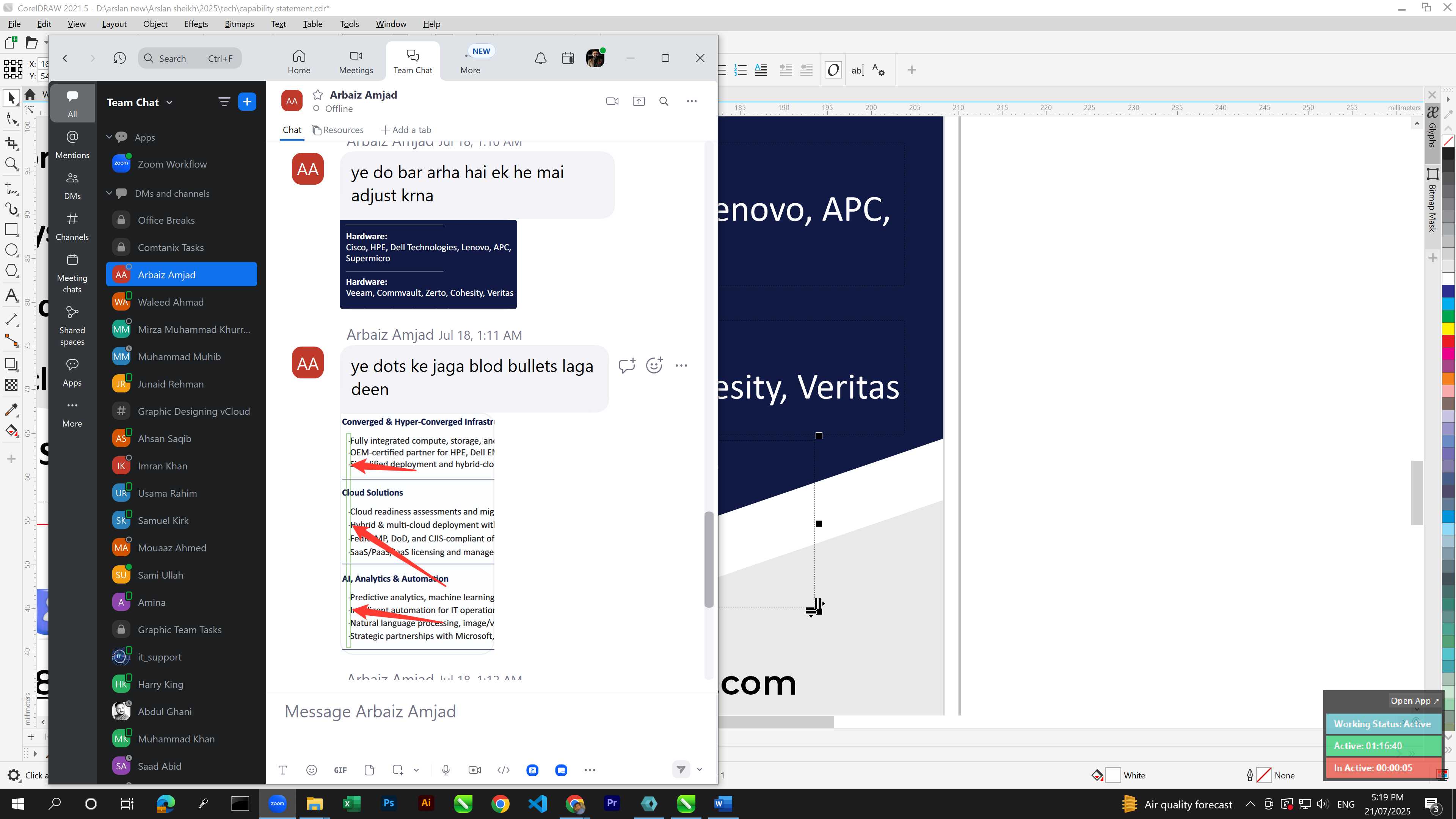This screenshot has width=1456, height=819.
Task: Open more options in chat header
Action: 692,101
